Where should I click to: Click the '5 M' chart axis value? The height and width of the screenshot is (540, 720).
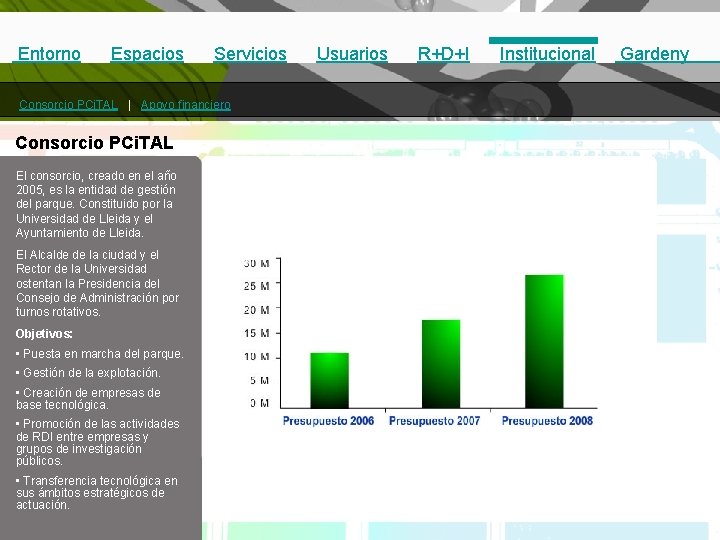point(259,380)
